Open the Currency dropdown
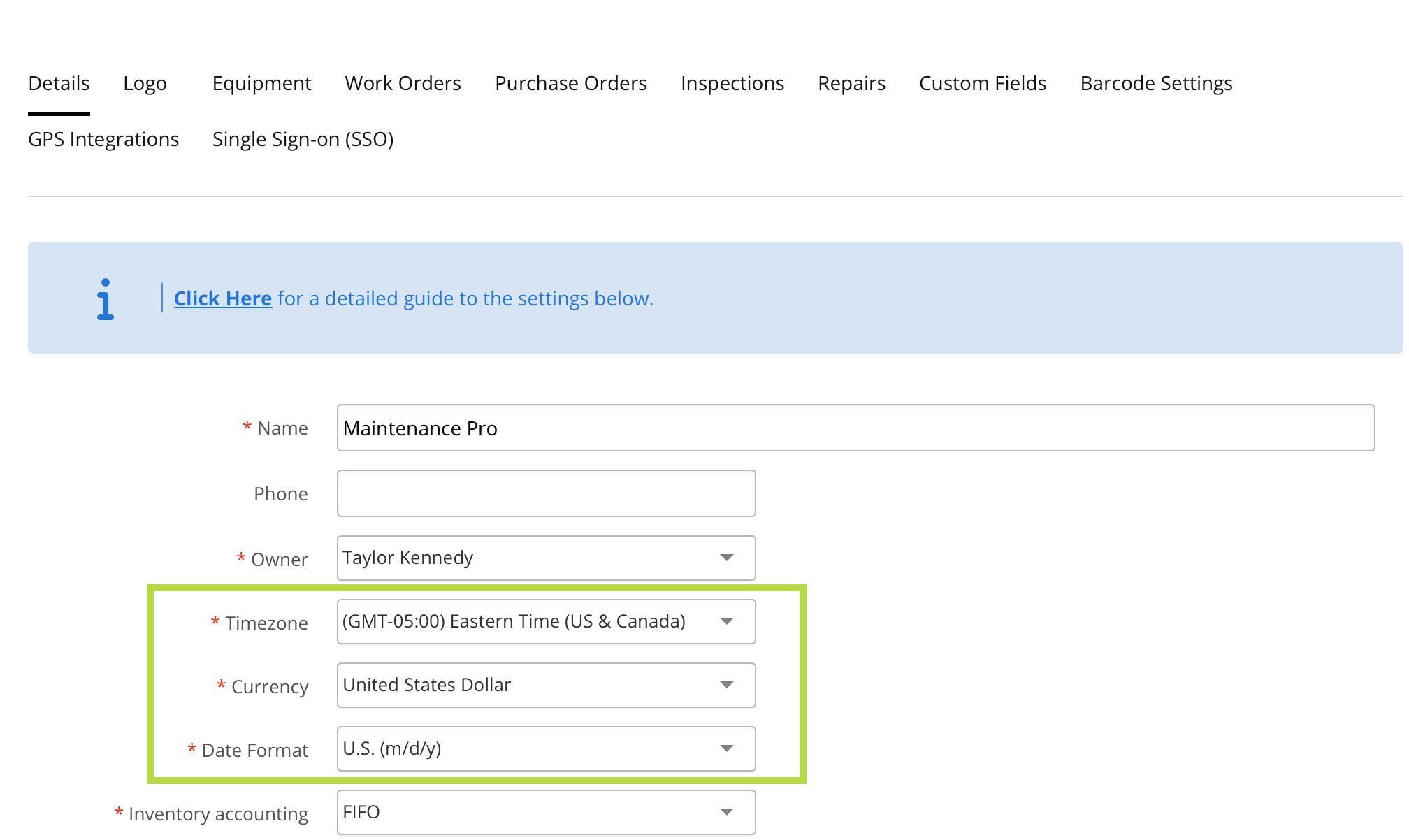Screen dimensions: 1409x840 546,685
